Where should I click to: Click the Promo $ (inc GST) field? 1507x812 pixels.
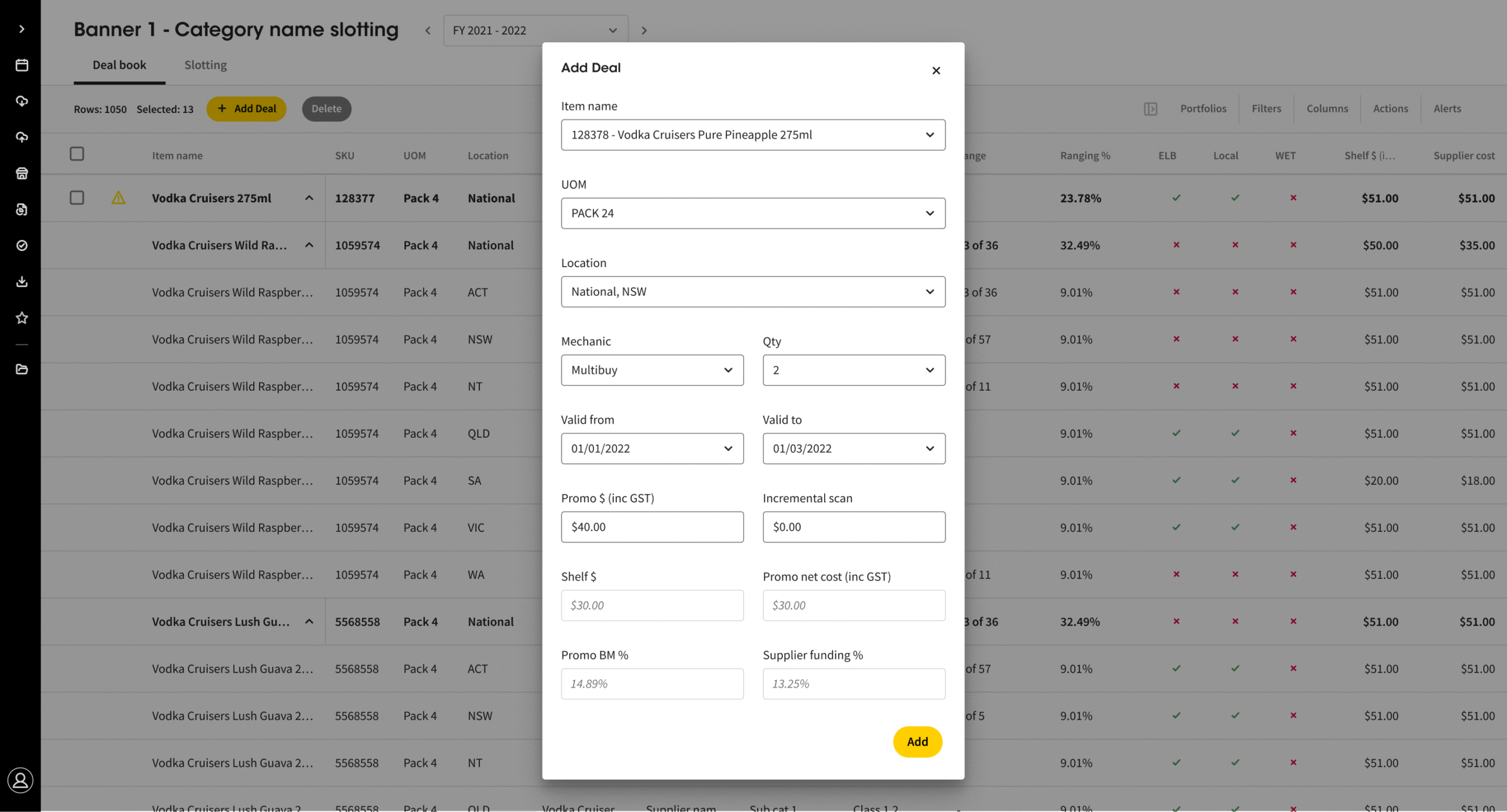[x=652, y=527]
